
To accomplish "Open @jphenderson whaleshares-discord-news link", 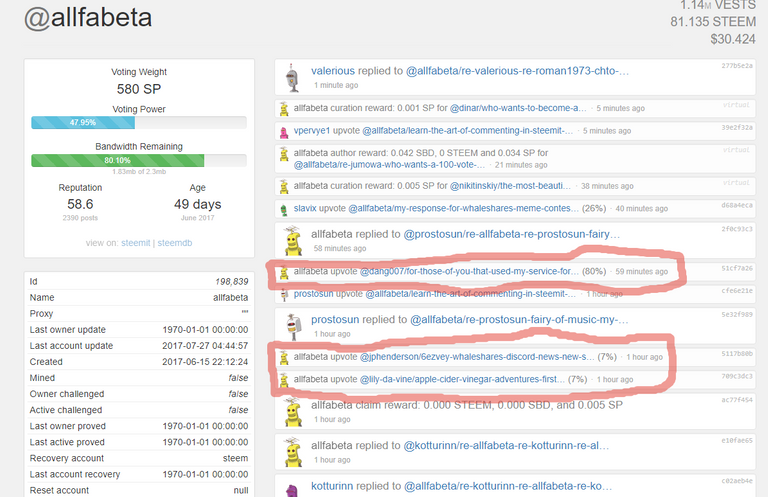I will [x=477, y=357].
